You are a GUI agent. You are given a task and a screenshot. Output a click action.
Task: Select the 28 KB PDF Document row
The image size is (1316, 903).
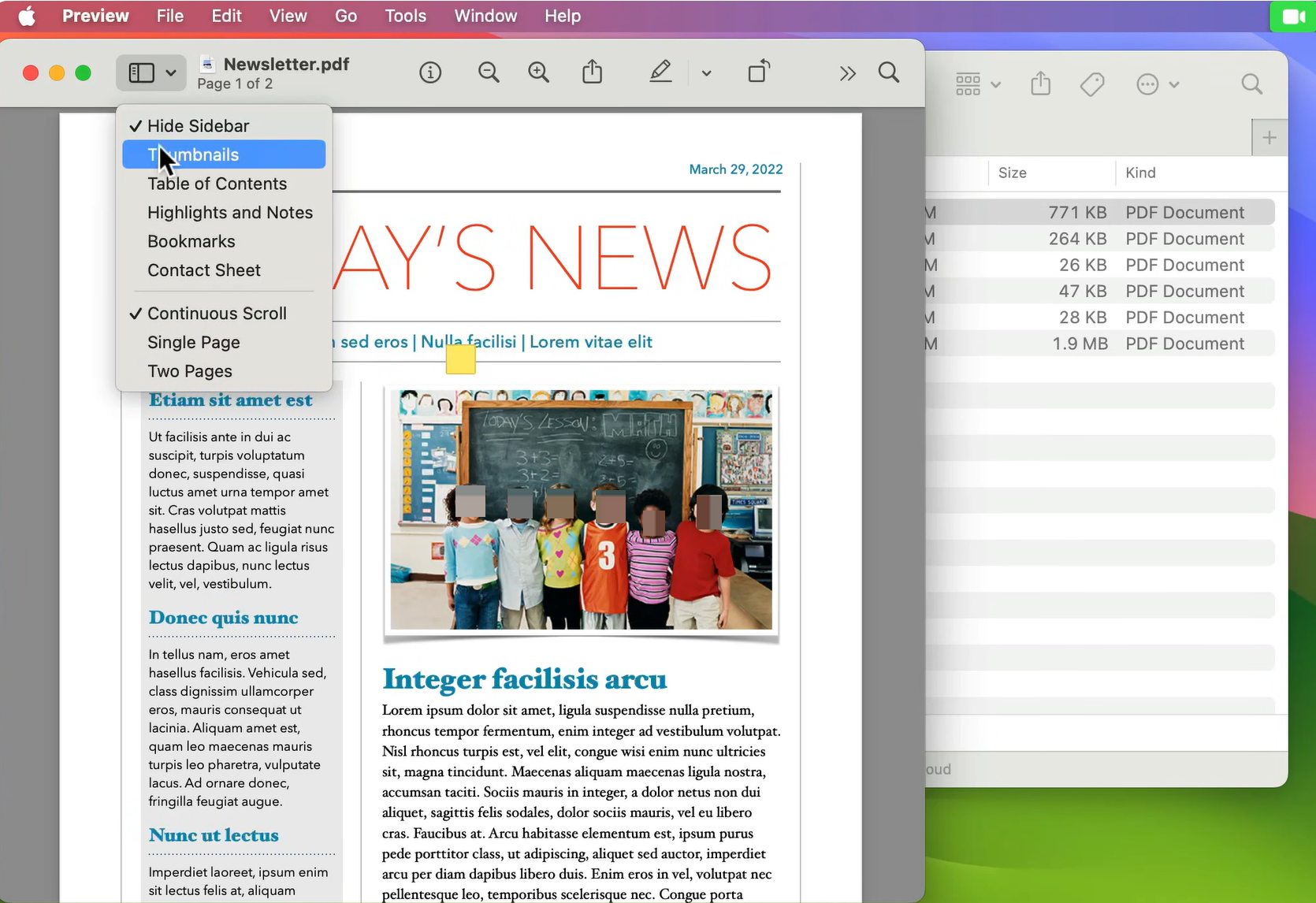click(1100, 318)
